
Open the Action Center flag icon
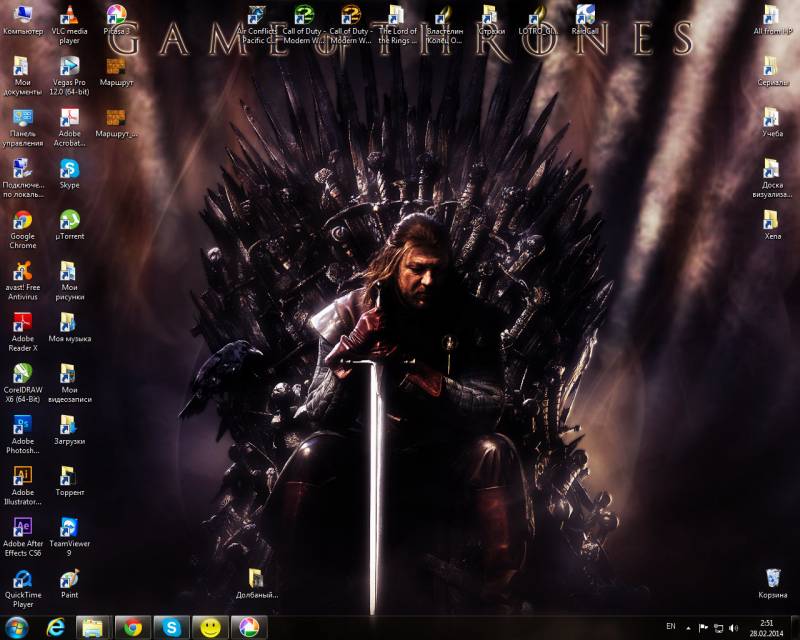pos(703,628)
